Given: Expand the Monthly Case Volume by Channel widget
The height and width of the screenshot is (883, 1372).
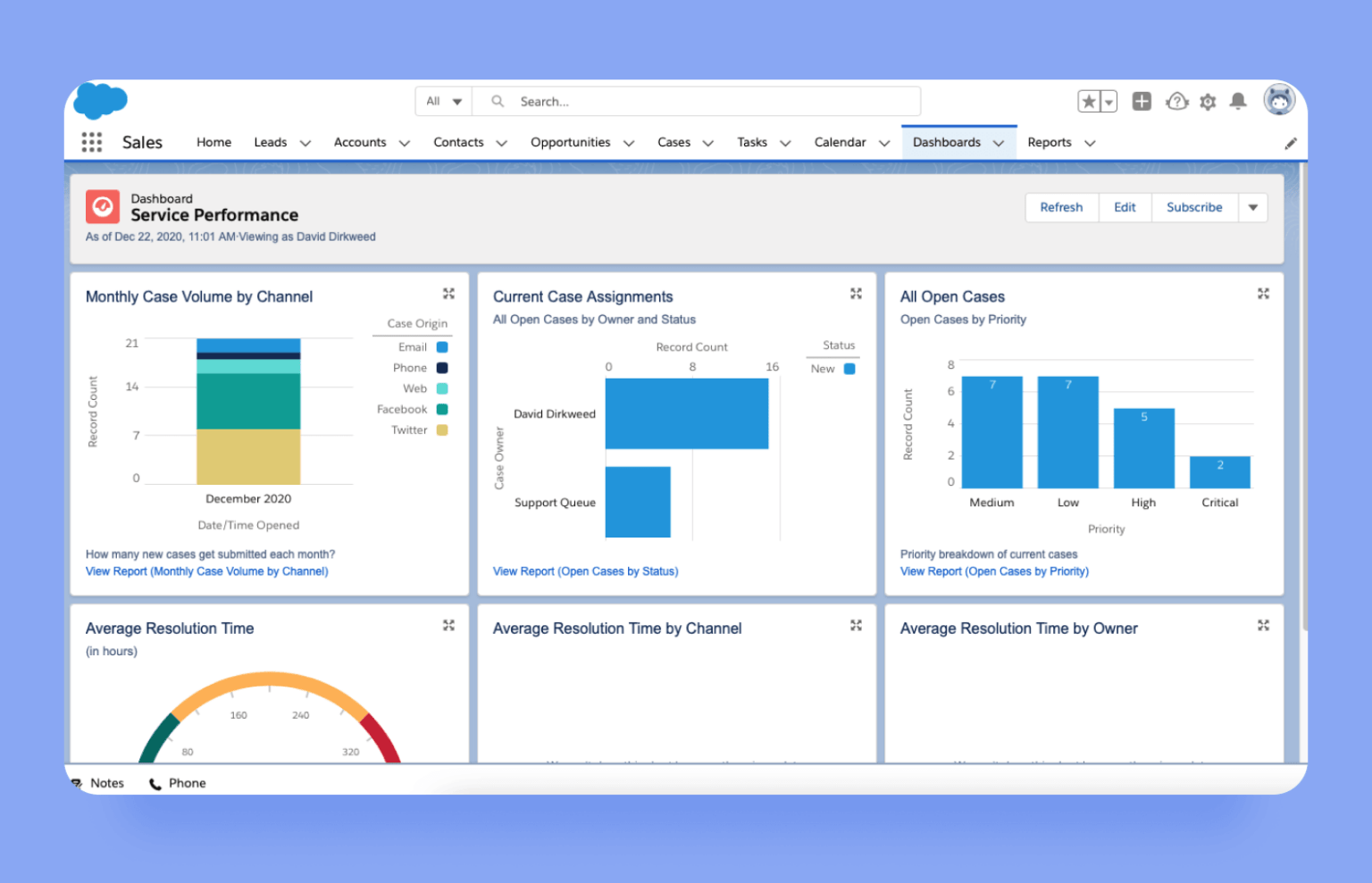Looking at the screenshot, I should click(448, 293).
